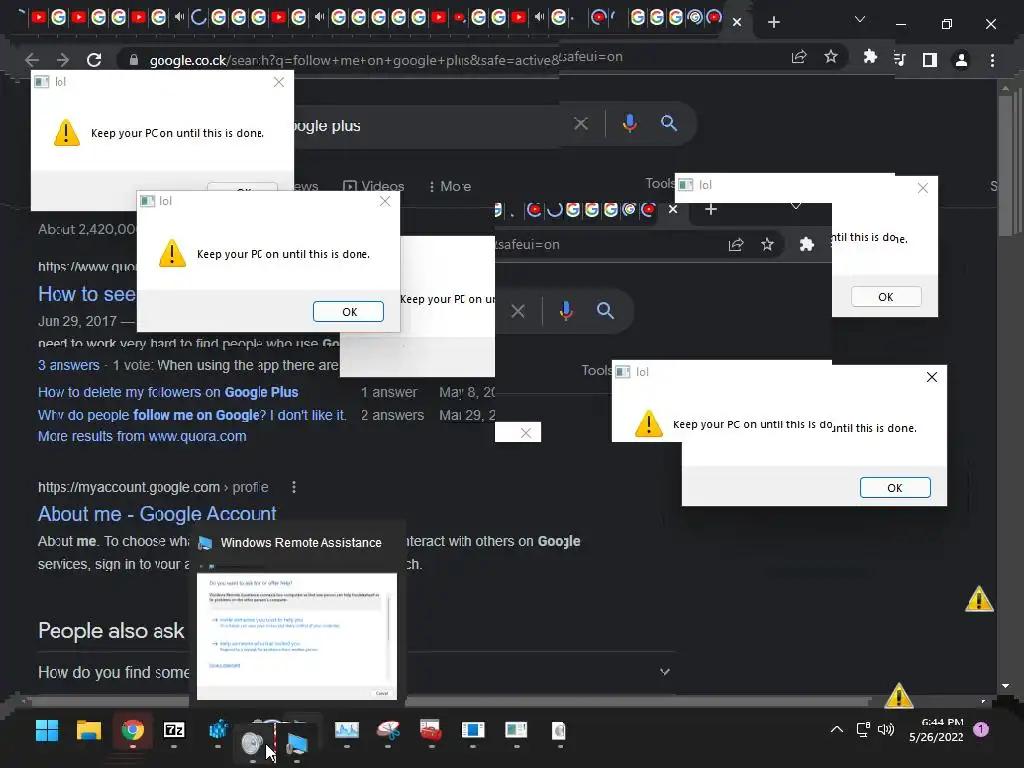Switch to the Videos results tab
The width and height of the screenshot is (1024, 768).
pyautogui.click(x=374, y=187)
